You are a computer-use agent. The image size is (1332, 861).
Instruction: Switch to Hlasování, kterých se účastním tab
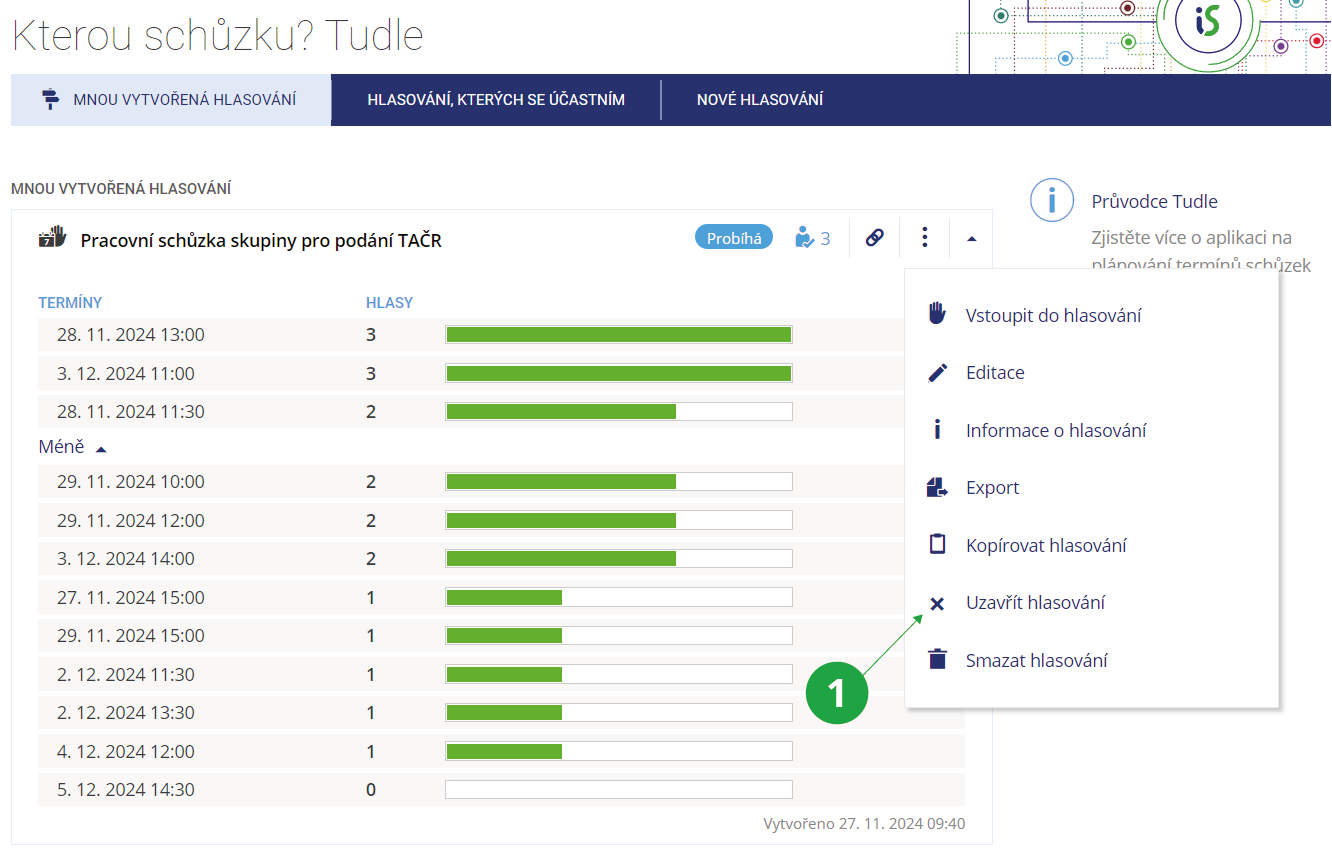[496, 100]
